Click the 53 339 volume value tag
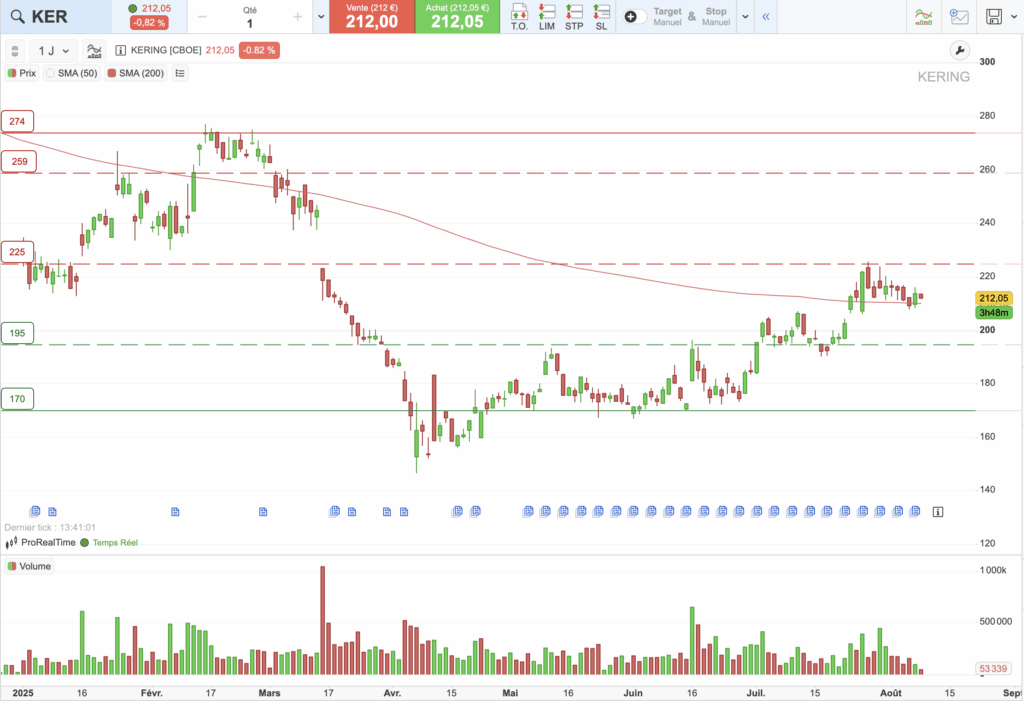The height and width of the screenshot is (701, 1024). point(993,669)
